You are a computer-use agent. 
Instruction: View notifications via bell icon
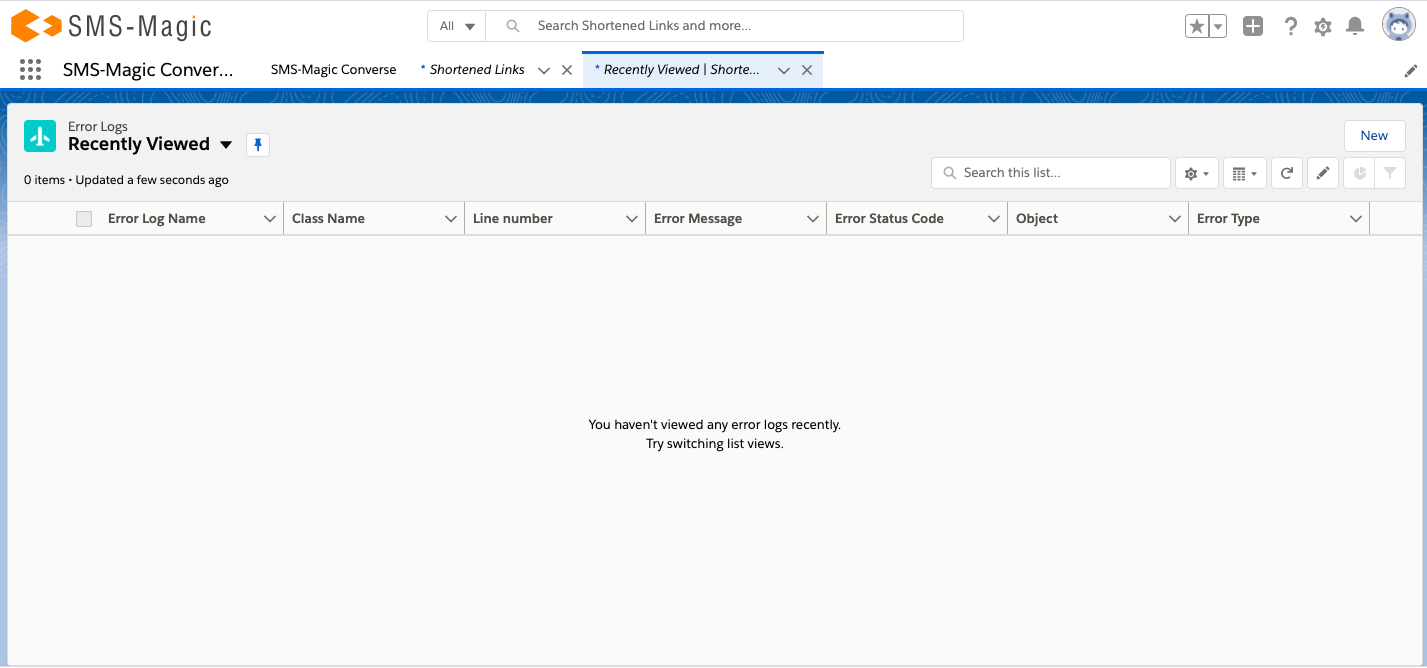1355,26
